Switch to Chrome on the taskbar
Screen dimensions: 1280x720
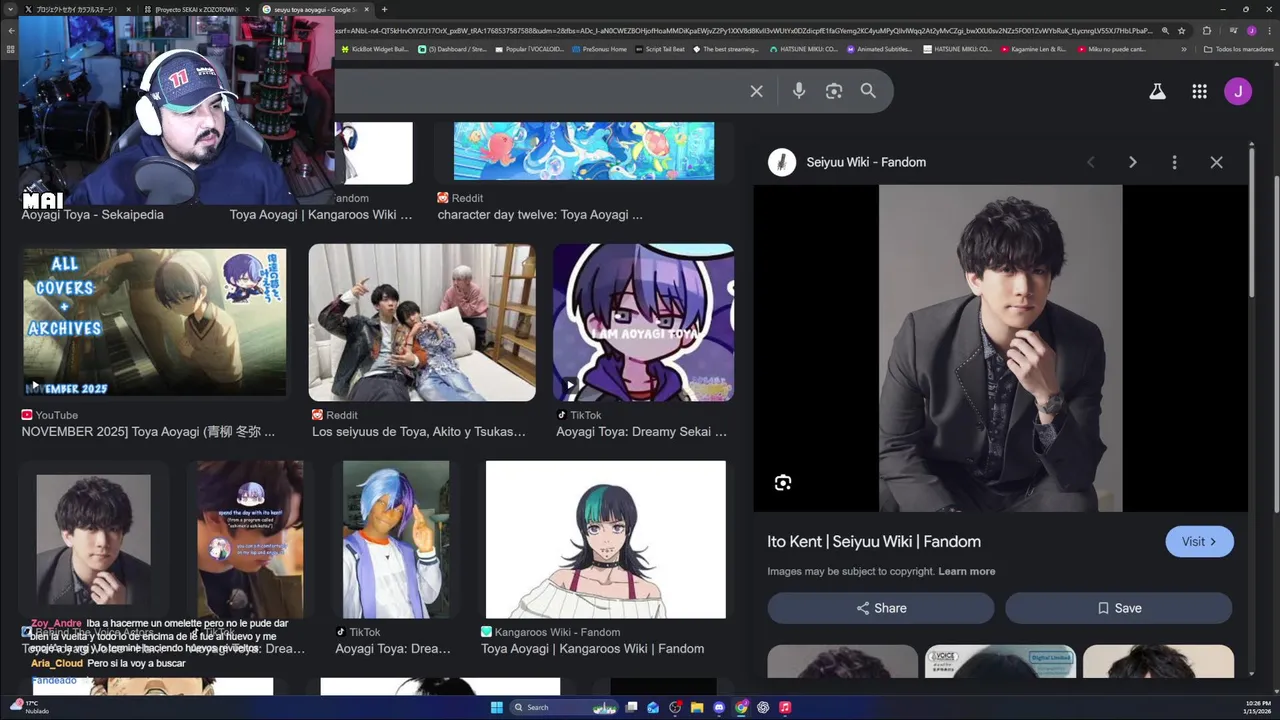pyautogui.click(x=741, y=707)
